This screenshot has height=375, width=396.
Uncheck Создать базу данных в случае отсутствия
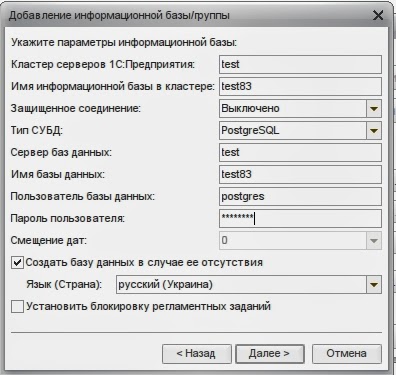tap(17, 263)
